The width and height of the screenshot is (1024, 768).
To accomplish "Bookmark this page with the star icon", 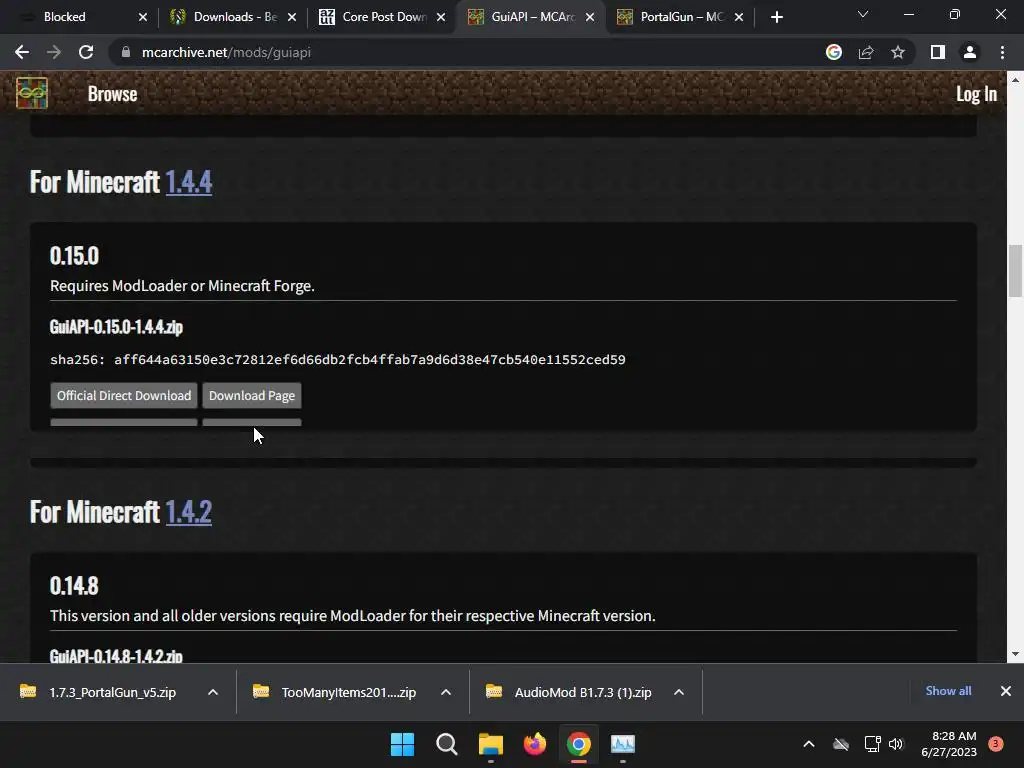I will [x=898, y=52].
